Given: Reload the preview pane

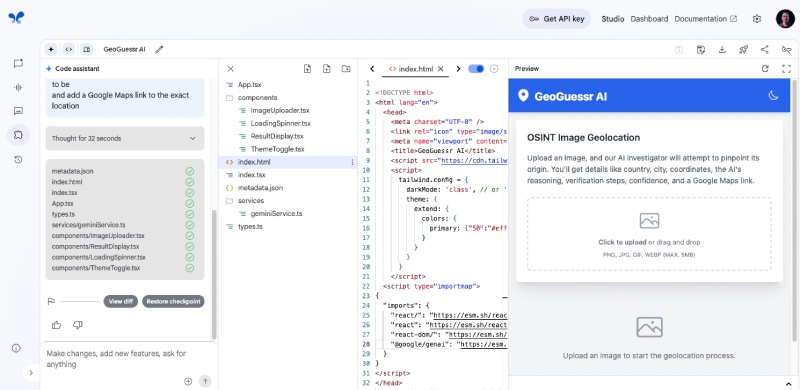Looking at the screenshot, I should pos(765,69).
